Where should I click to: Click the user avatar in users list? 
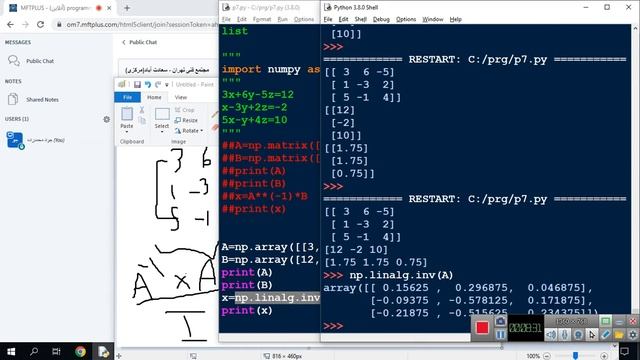(x=15, y=140)
